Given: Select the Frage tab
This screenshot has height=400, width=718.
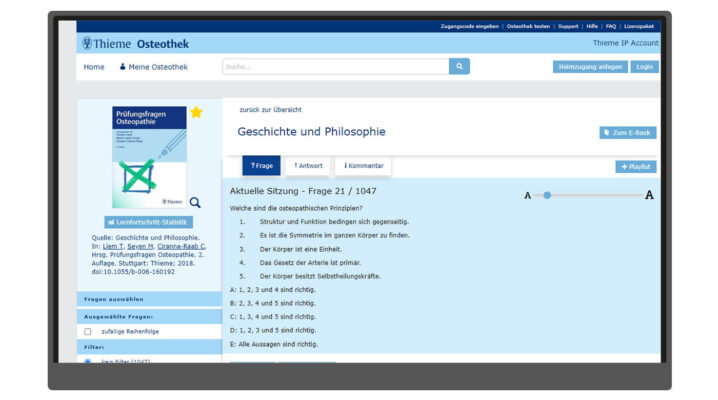Looking at the screenshot, I should tap(261, 166).
